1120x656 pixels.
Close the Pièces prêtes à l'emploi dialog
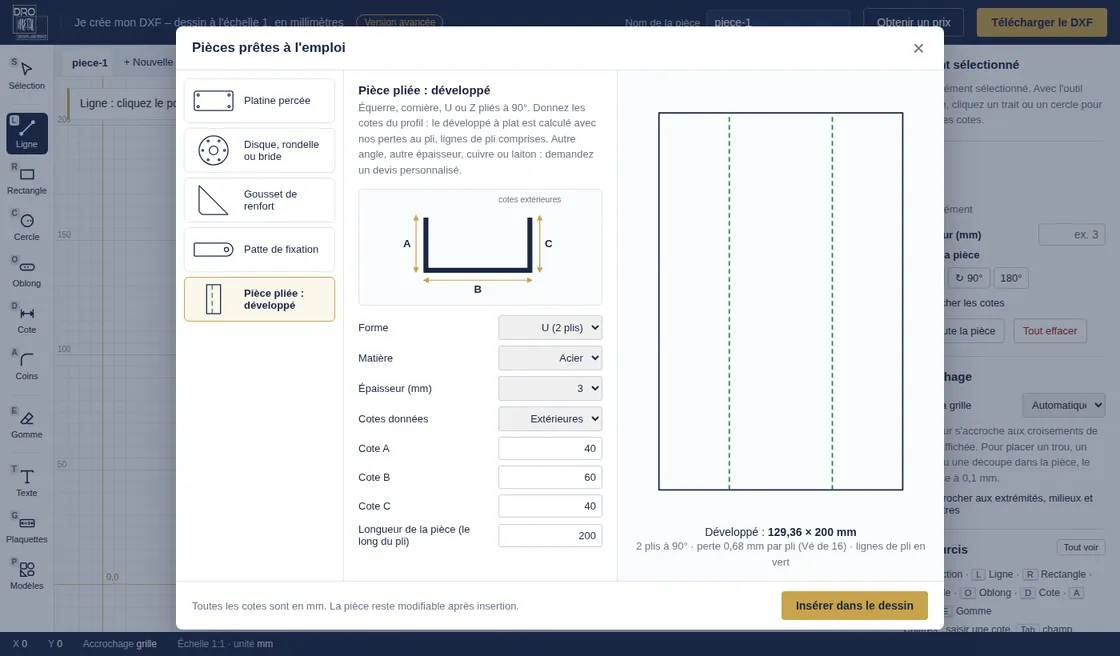pos(919,48)
